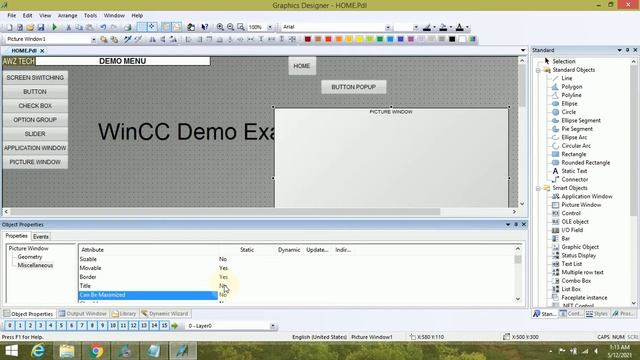This screenshot has width=640, height=360.
Task: Click the print icon in toolbar
Action: (128, 27)
